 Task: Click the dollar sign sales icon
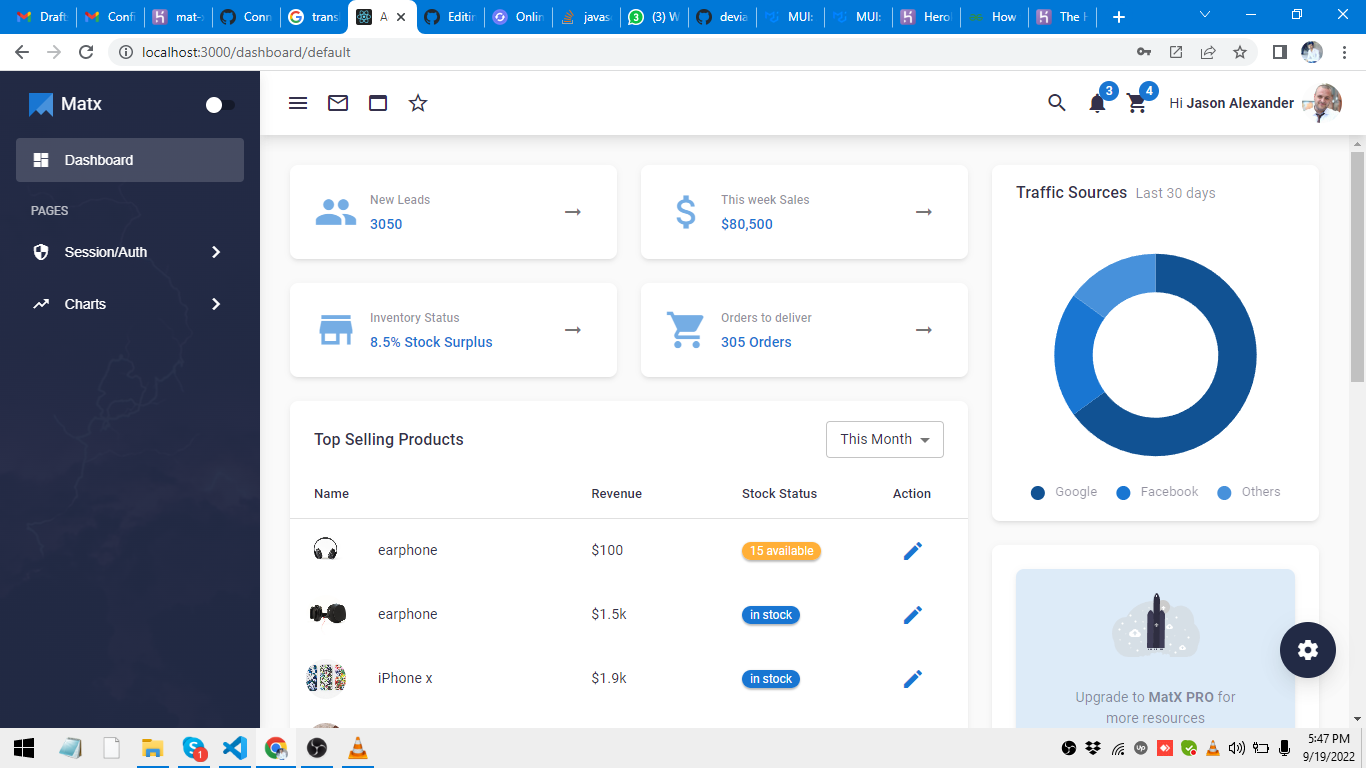tap(685, 212)
